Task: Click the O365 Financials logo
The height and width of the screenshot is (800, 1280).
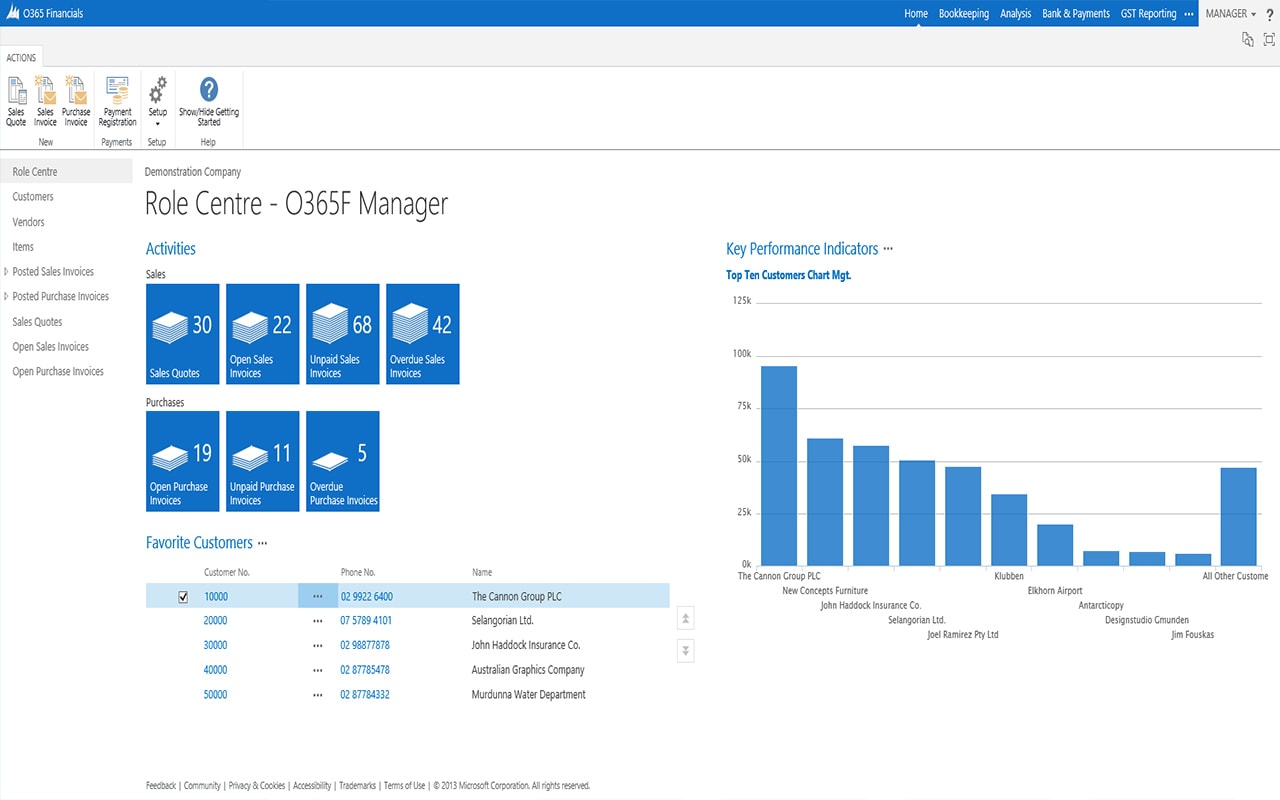Action: pos(13,13)
